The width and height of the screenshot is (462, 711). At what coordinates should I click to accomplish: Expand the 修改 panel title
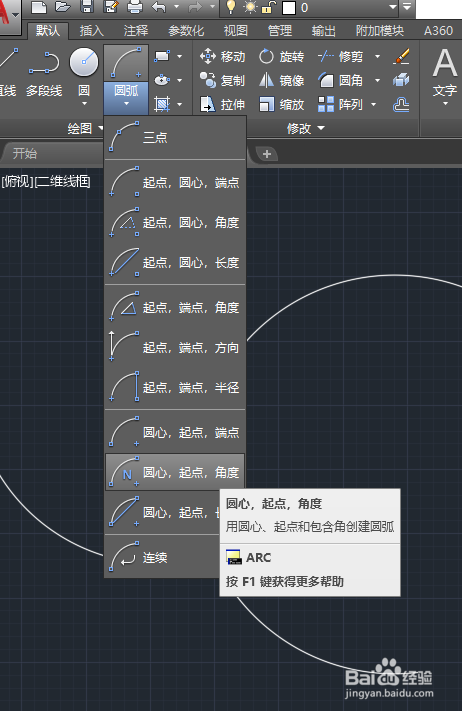pos(306,129)
